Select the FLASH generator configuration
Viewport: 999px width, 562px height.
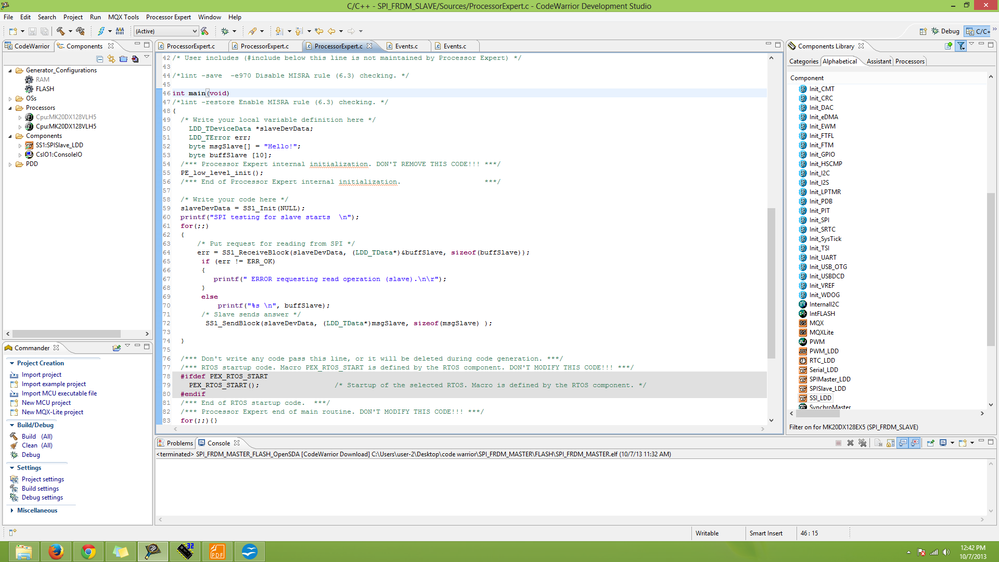pyautogui.click(x=45, y=89)
